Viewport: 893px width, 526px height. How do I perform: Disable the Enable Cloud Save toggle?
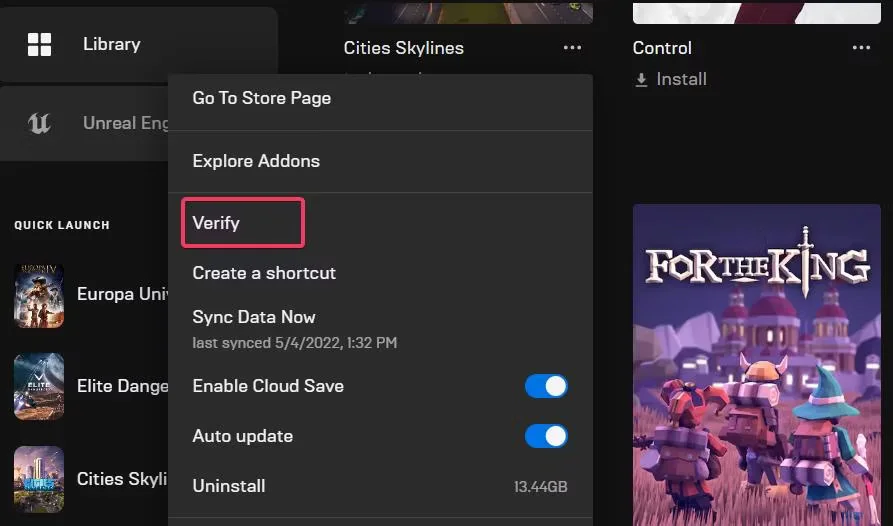[x=546, y=386]
